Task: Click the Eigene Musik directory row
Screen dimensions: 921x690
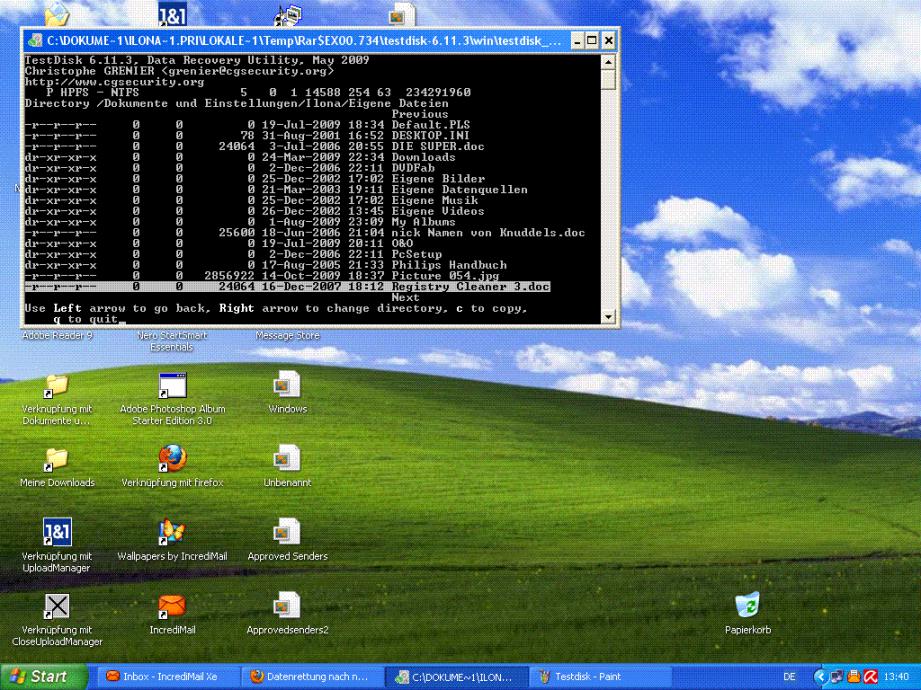Action: [251, 200]
